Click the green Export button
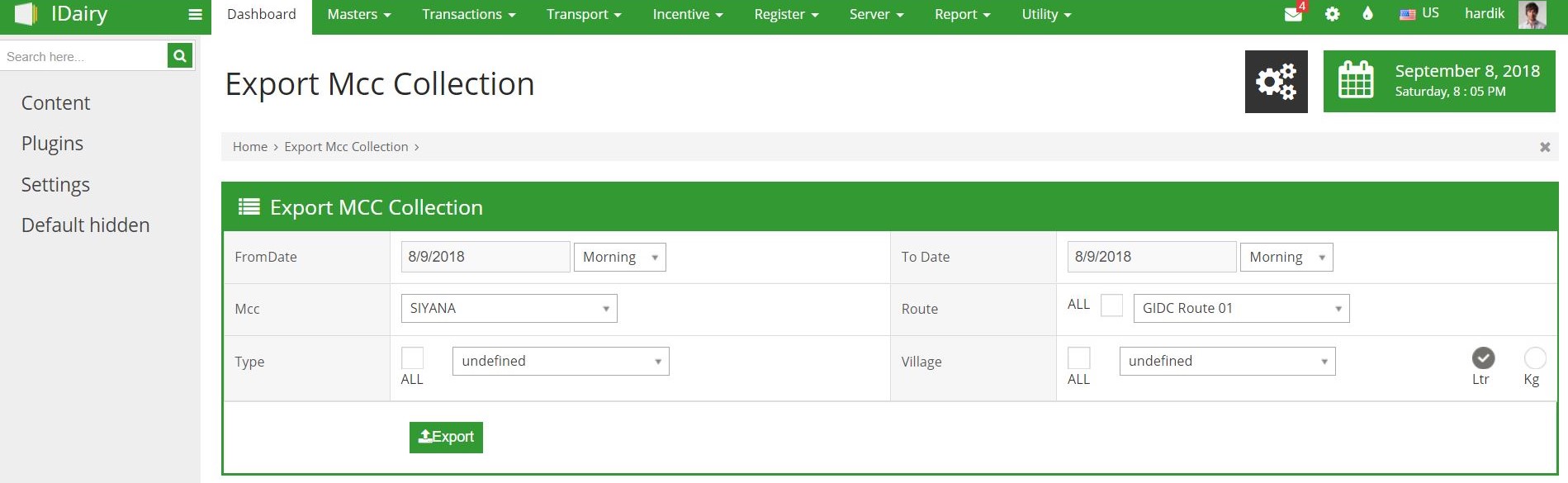Screen dimensions: 1568x483 pos(446,437)
